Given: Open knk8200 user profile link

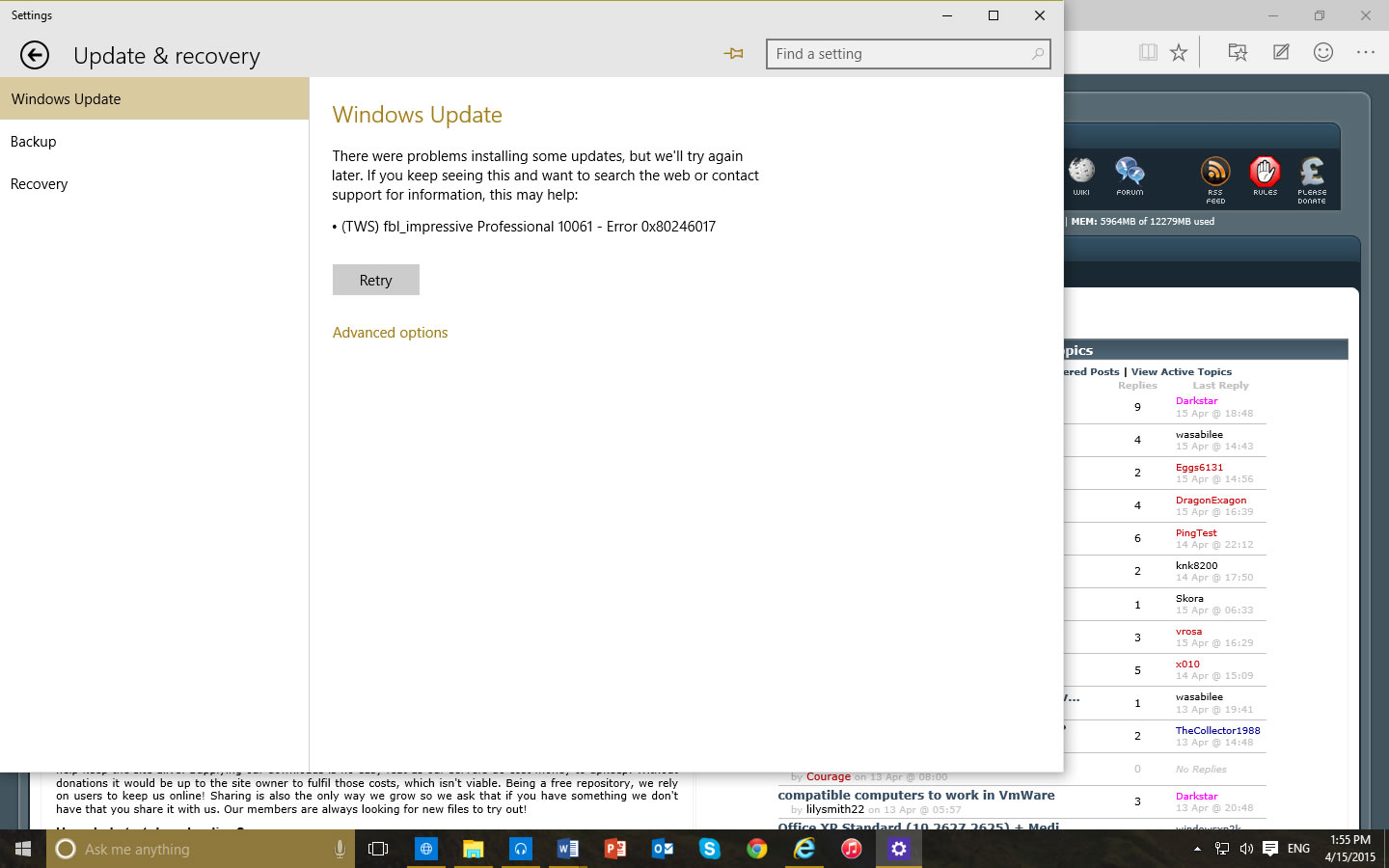Looking at the screenshot, I should pos(1197,565).
